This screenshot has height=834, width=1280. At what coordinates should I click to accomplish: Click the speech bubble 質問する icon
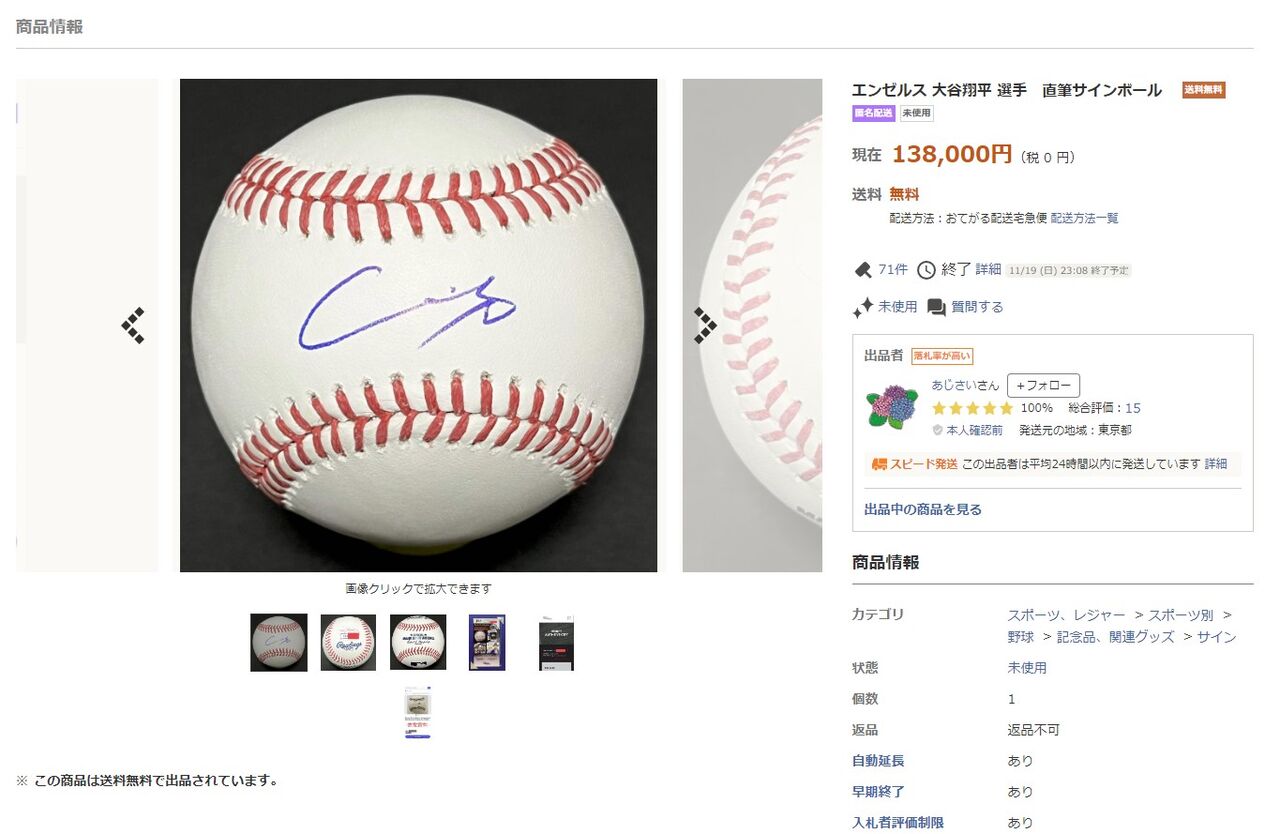click(x=936, y=307)
